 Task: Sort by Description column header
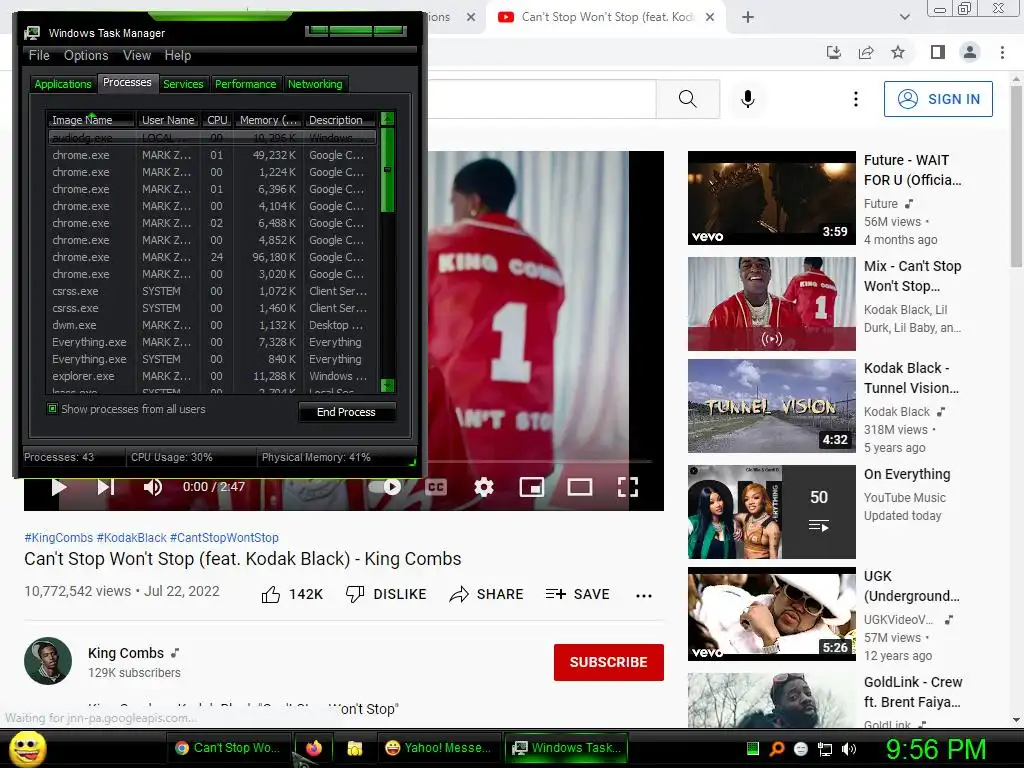pos(340,120)
